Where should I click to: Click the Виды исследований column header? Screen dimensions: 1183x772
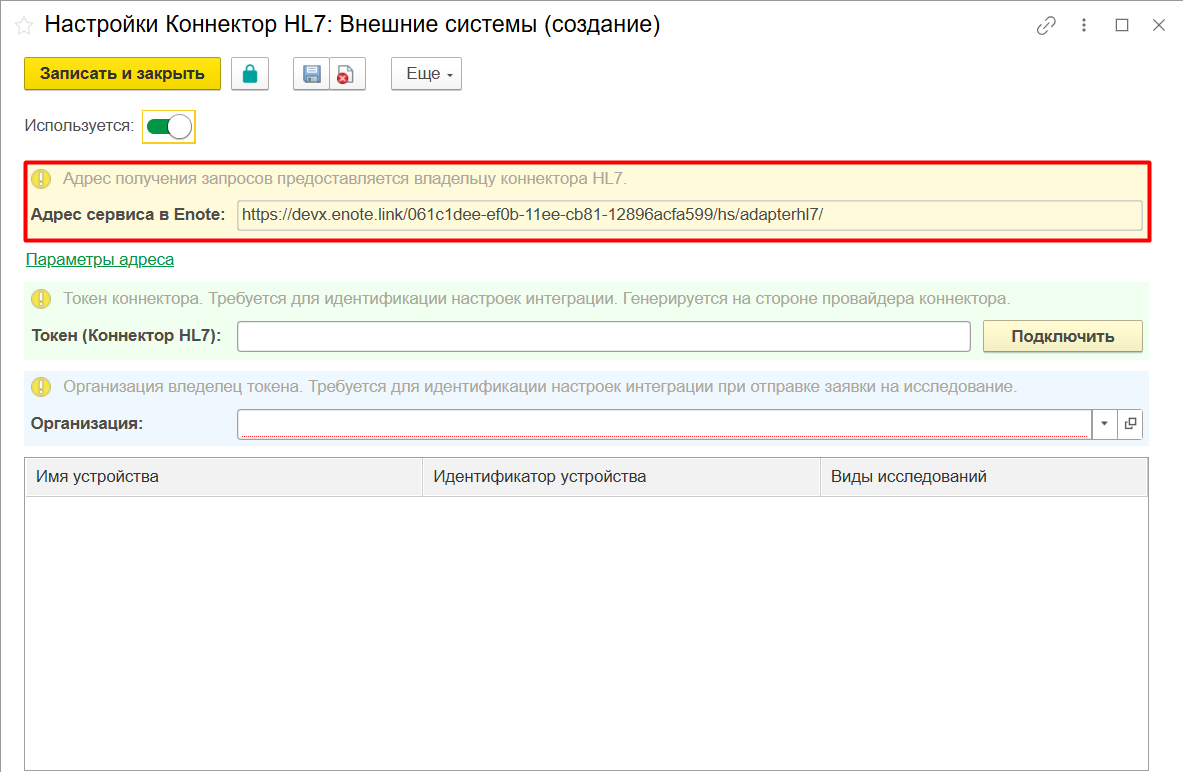(x=983, y=476)
